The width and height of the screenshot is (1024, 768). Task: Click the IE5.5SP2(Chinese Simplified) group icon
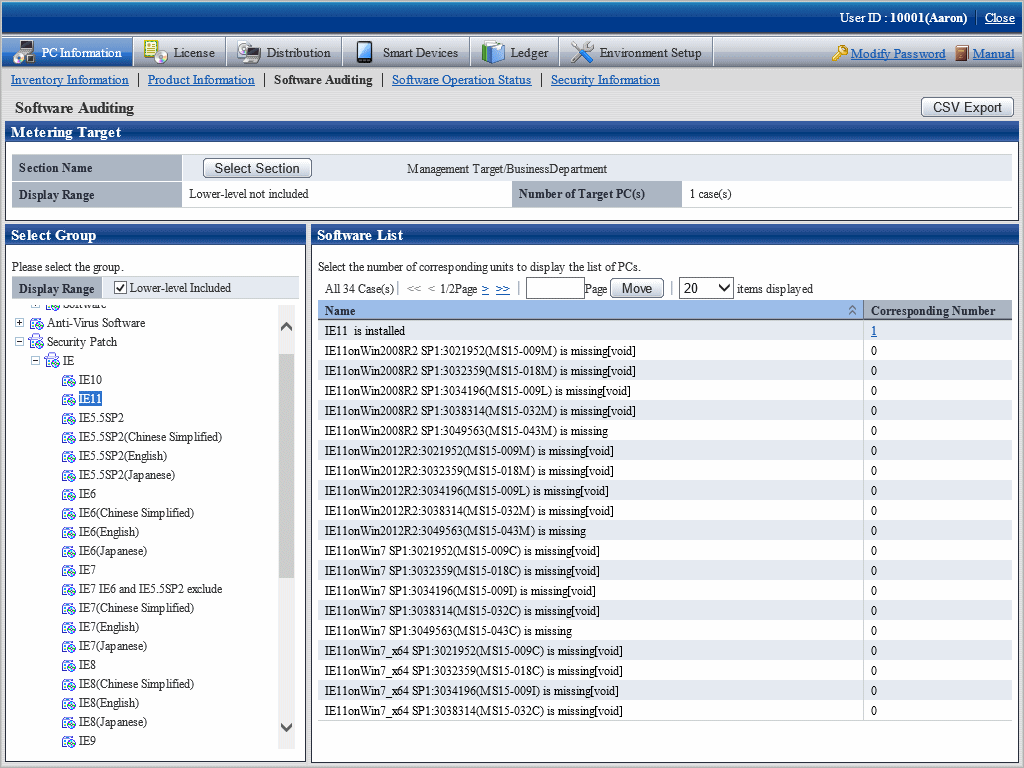(69, 437)
